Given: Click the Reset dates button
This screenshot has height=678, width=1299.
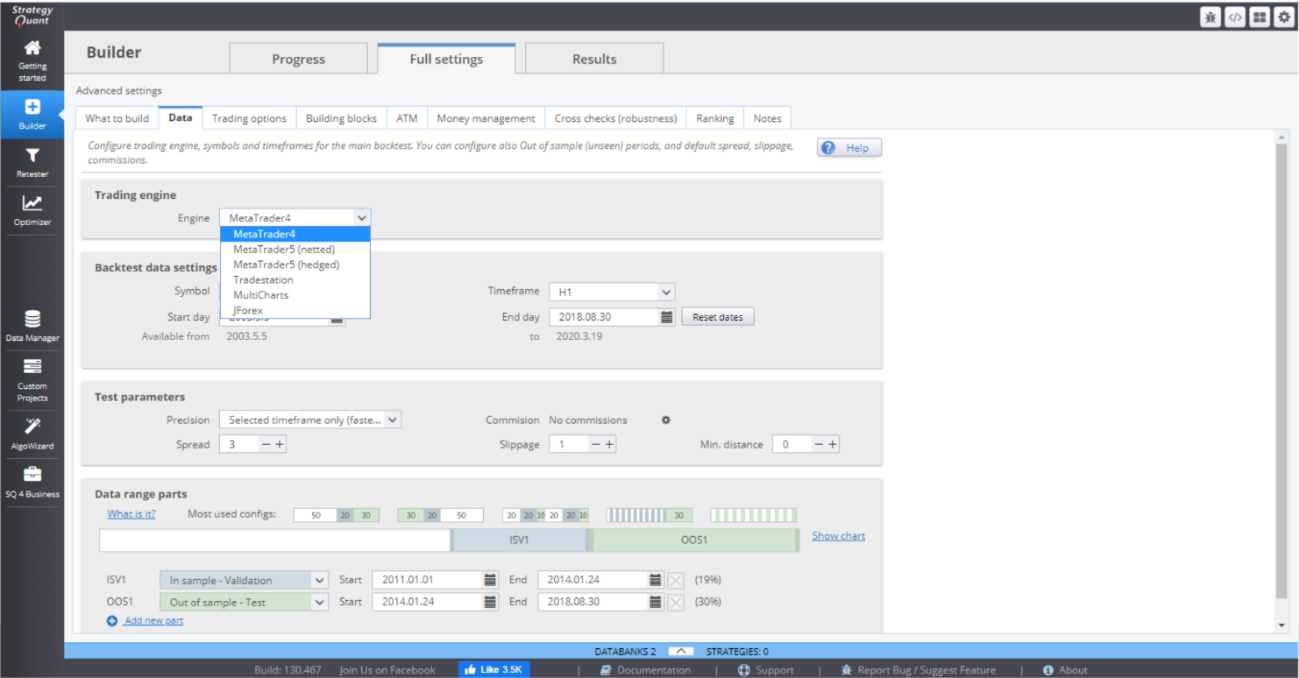Looking at the screenshot, I should coord(718,317).
